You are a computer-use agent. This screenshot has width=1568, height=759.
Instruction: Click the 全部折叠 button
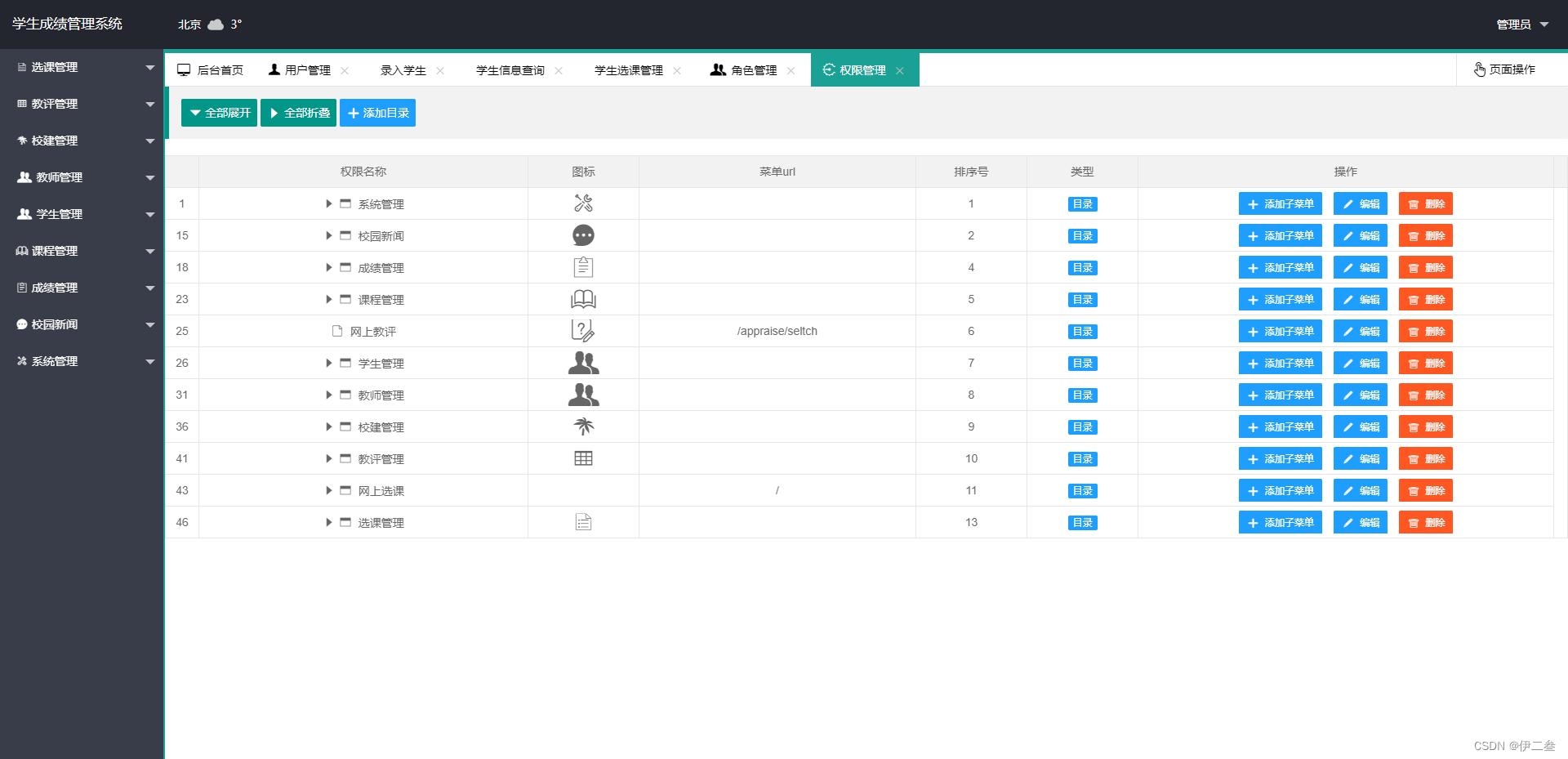(298, 113)
